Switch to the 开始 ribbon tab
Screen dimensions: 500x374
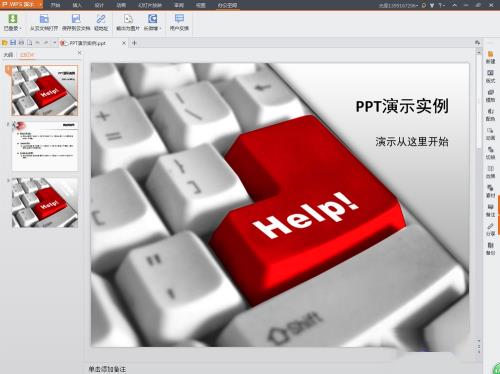[x=55, y=5]
